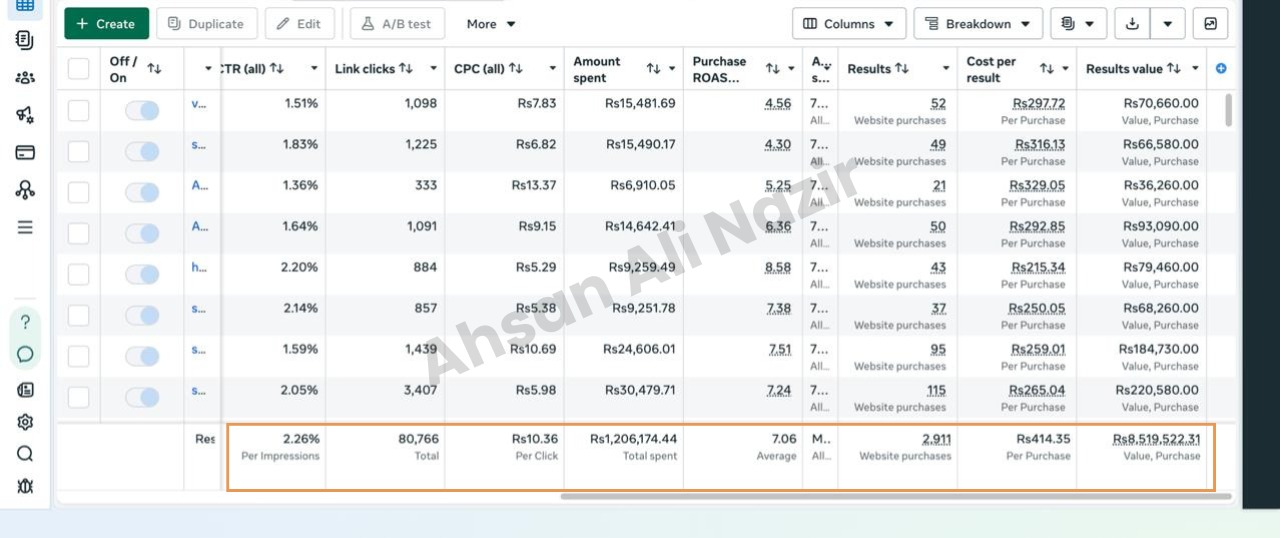Image resolution: width=1280 pixels, height=538 pixels.
Task: Open the All tools hamburger menu icon
Action: coord(25,227)
